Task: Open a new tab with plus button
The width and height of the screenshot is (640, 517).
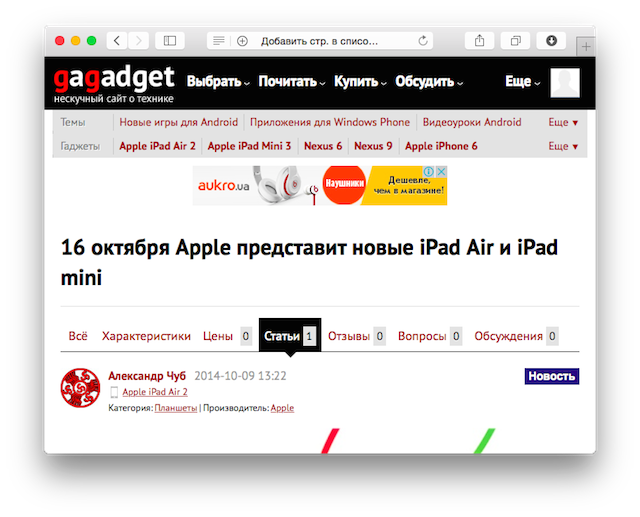Action: coord(586,47)
